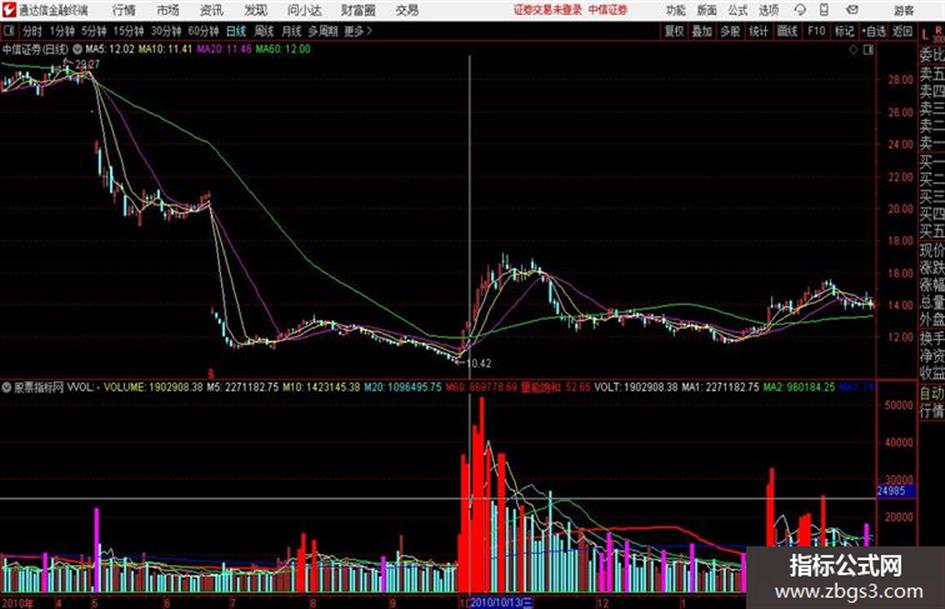
Task: Click the M10: 1423145.38 volume value
Action: coord(321,387)
